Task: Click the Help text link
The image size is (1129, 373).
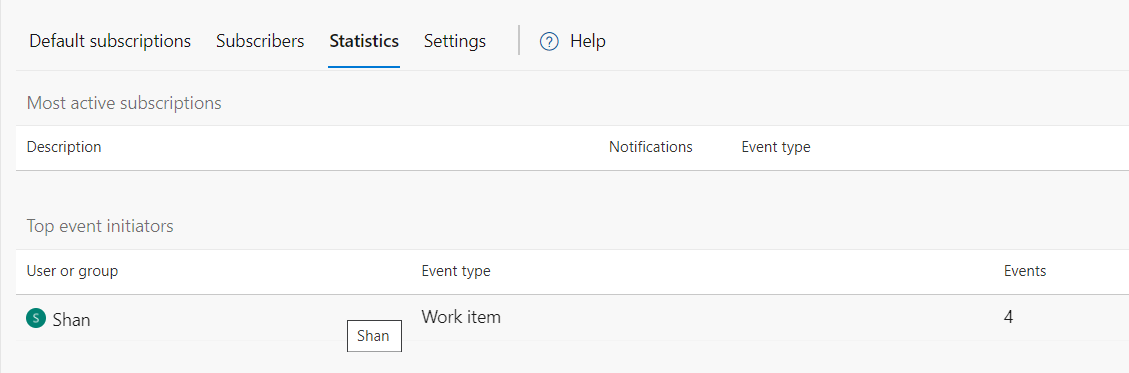Action: click(588, 41)
